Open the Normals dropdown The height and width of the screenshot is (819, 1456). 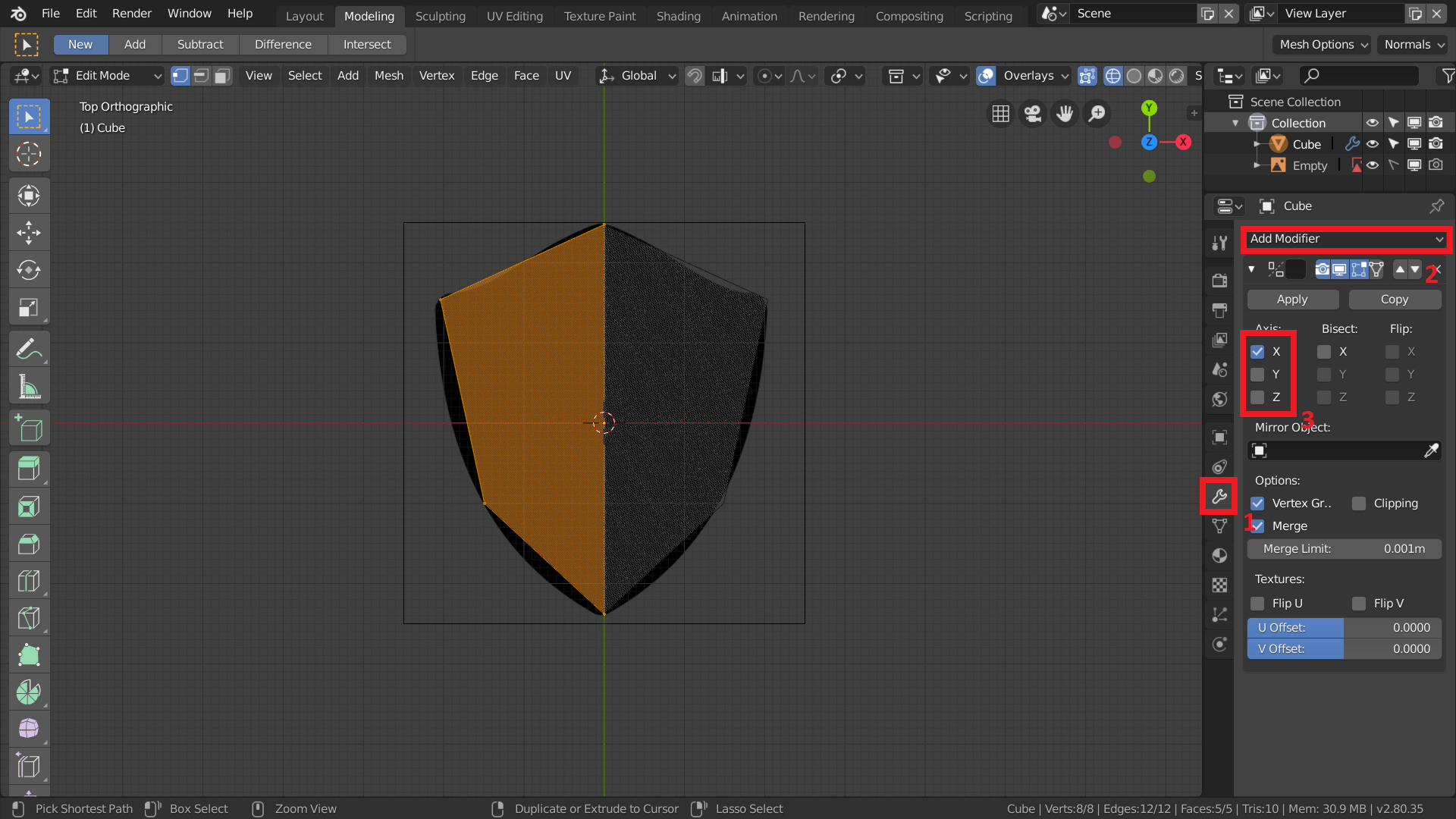(1414, 45)
